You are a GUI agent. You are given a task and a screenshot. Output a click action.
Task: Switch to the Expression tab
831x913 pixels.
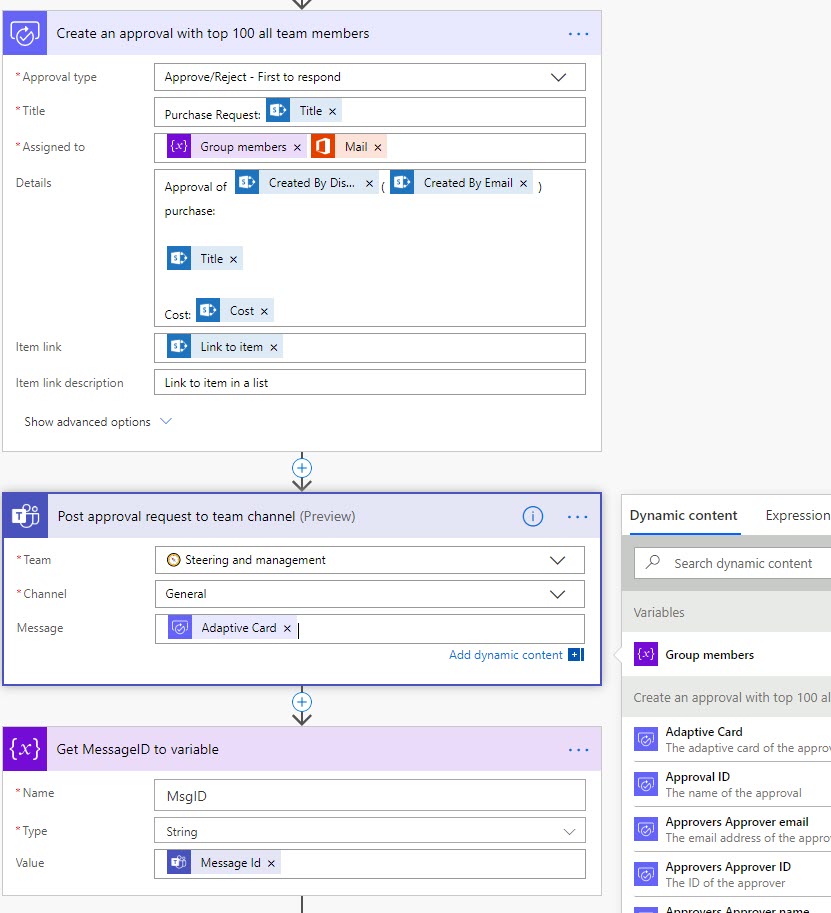tap(797, 516)
